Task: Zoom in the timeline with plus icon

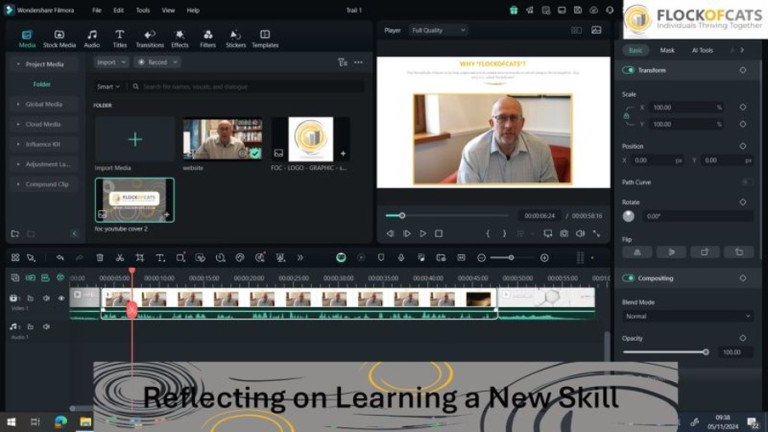Action: (x=544, y=258)
